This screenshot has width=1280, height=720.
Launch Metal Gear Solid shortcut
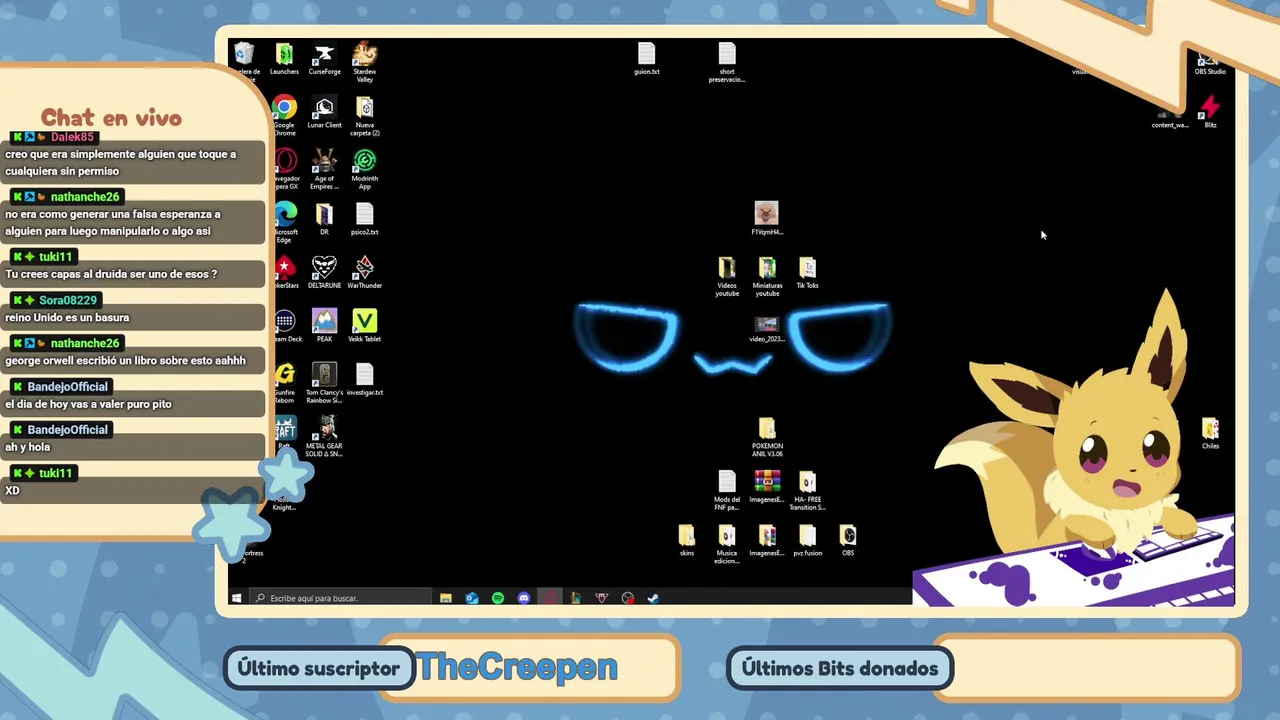click(x=324, y=436)
